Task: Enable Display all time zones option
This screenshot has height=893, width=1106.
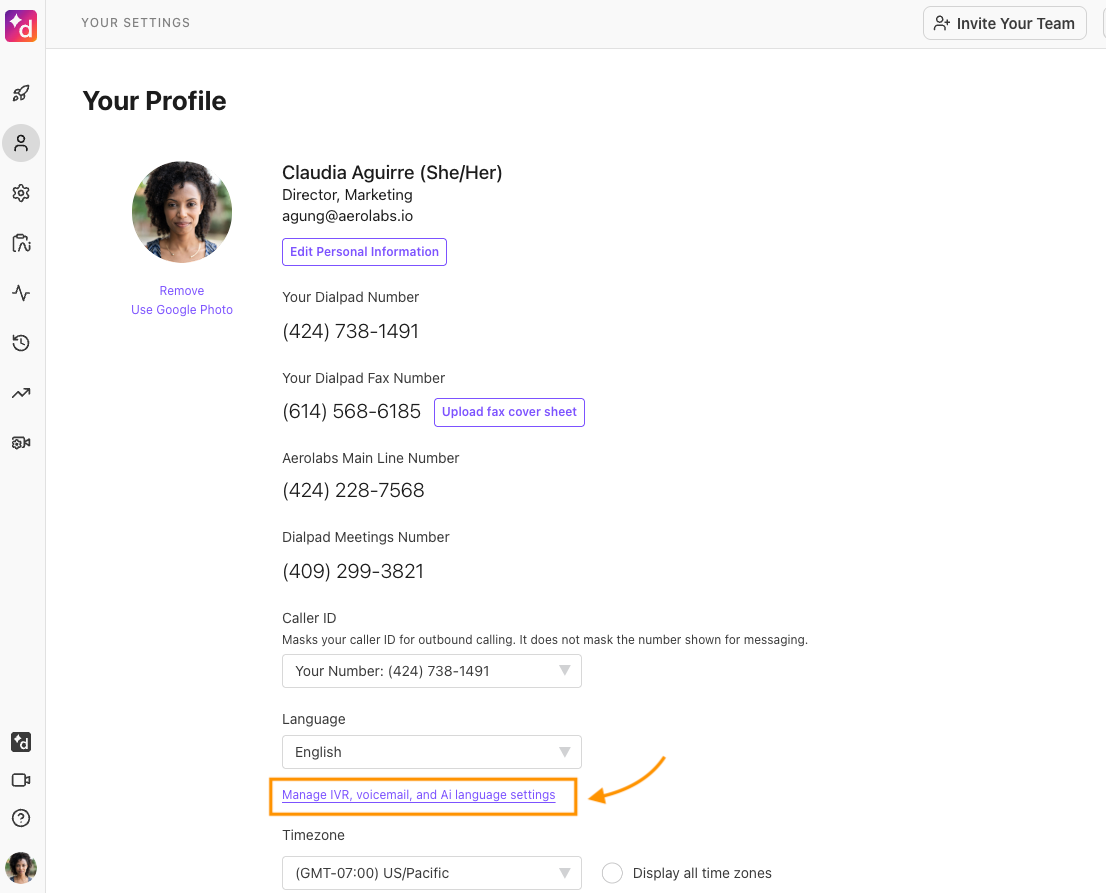Action: click(x=612, y=873)
